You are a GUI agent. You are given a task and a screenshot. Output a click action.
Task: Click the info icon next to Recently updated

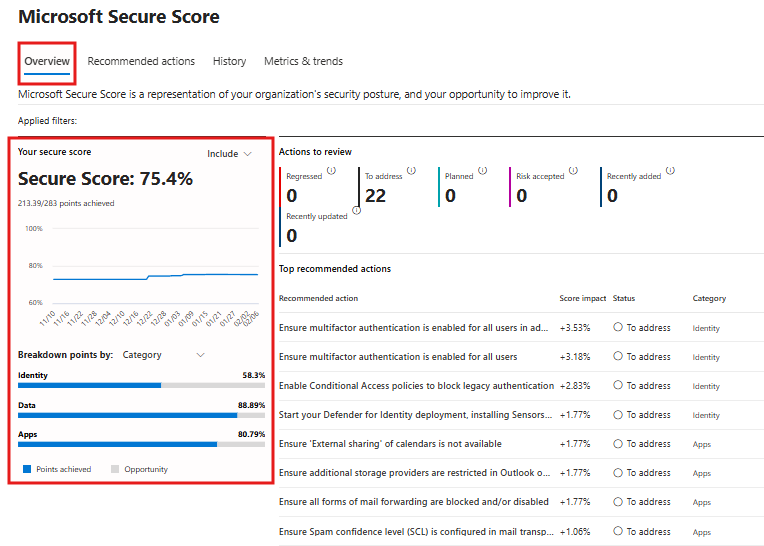(x=357, y=210)
